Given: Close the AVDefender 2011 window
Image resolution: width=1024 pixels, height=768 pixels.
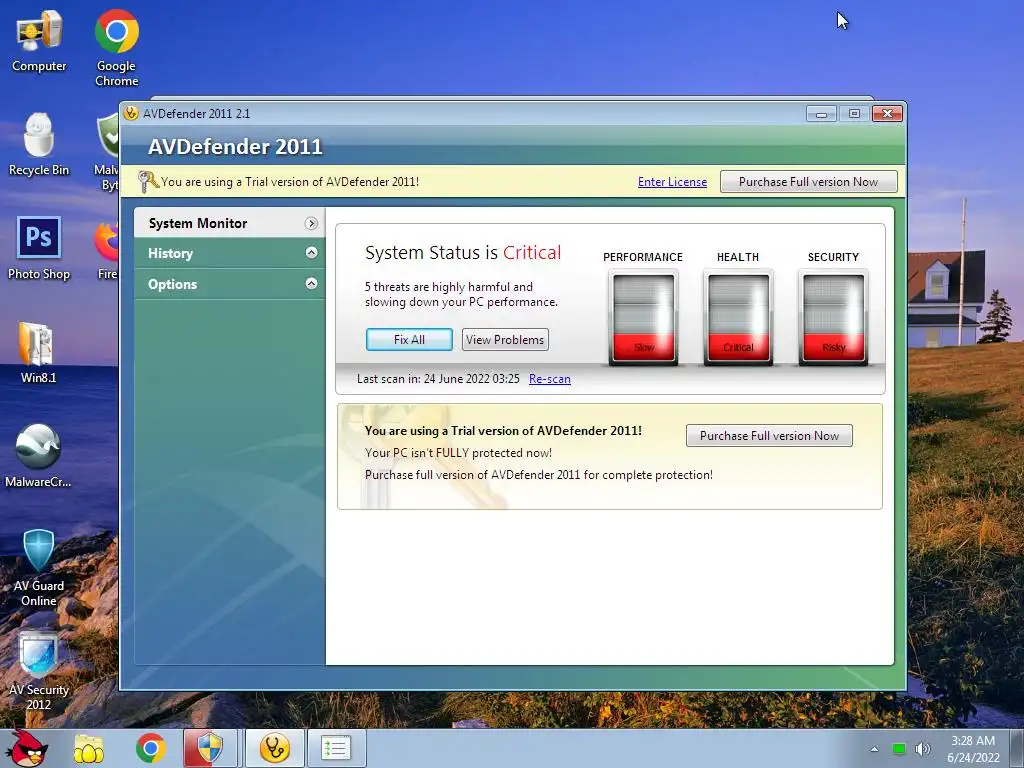Looking at the screenshot, I should [887, 114].
